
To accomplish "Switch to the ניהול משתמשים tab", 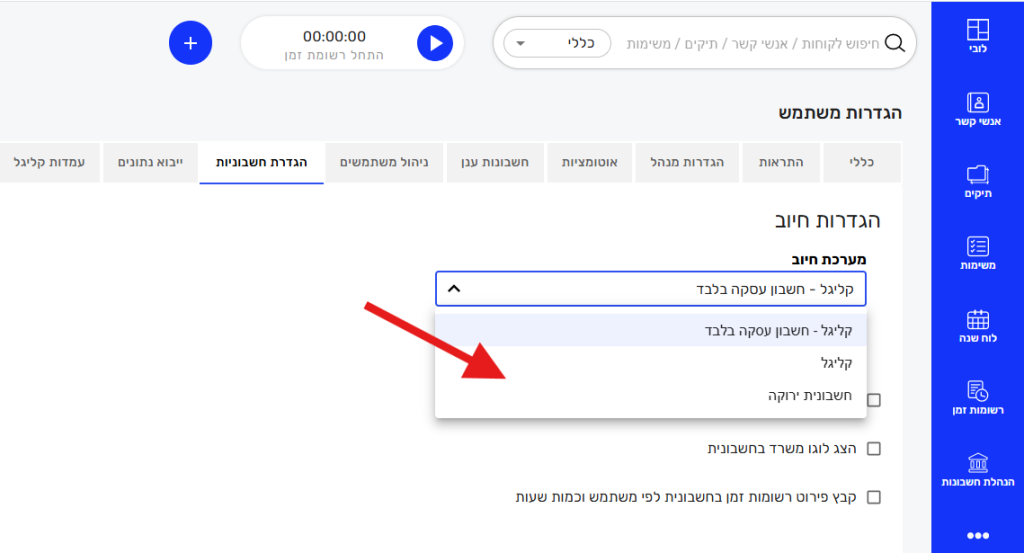I will click(385, 162).
